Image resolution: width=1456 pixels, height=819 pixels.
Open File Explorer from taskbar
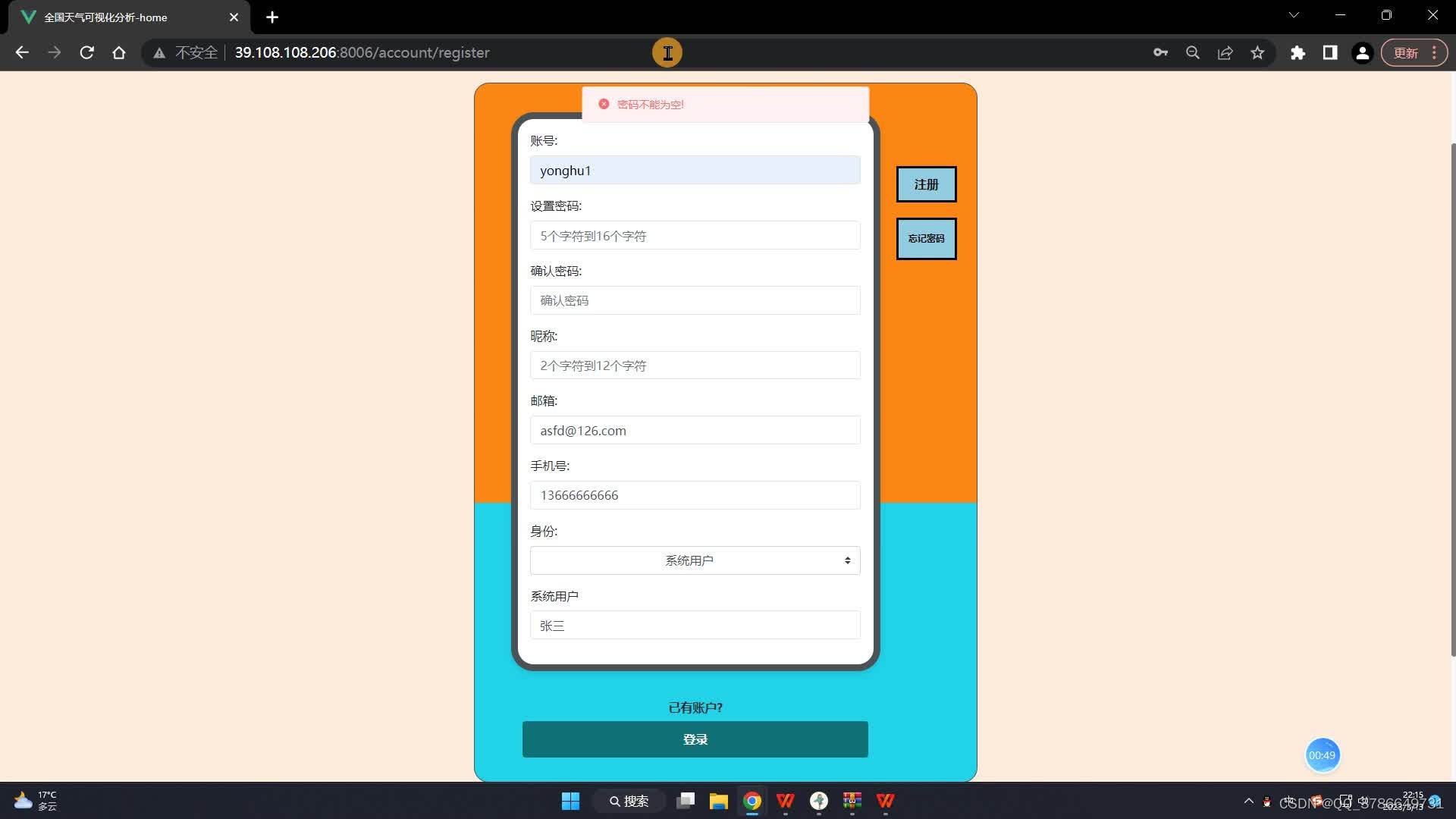(x=719, y=801)
